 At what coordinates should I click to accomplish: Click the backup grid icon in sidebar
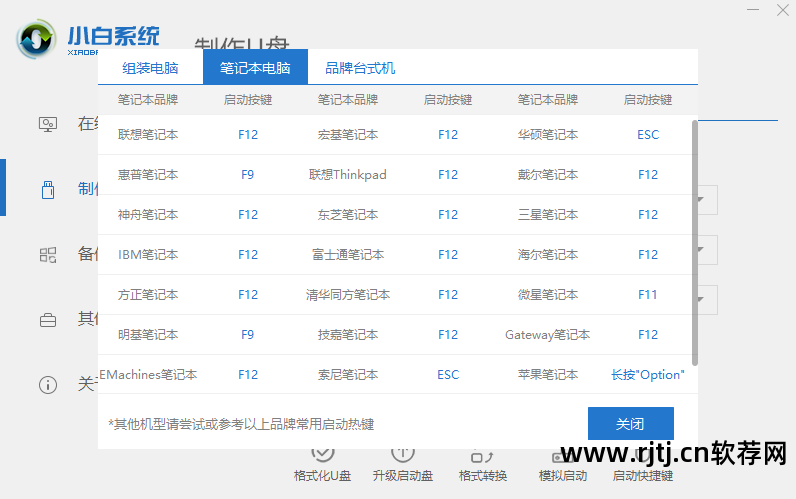tap(48, 254)
